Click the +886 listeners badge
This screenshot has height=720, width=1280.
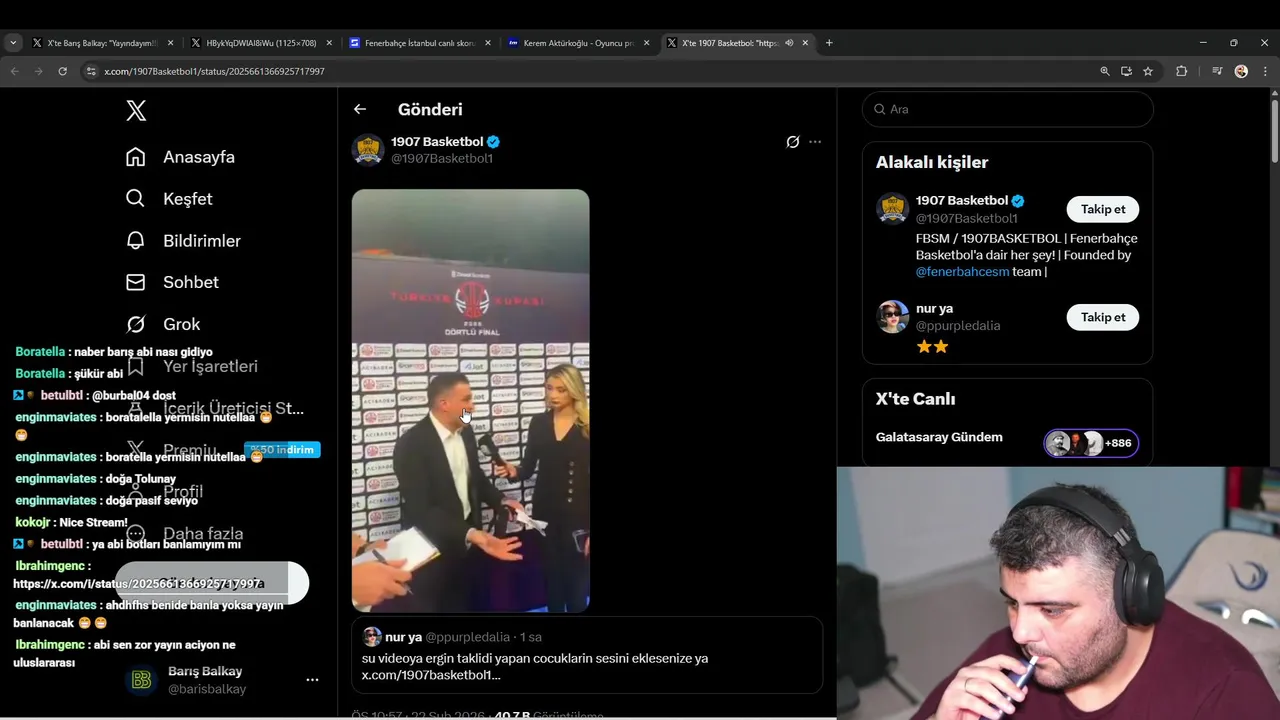(1091, 443)
